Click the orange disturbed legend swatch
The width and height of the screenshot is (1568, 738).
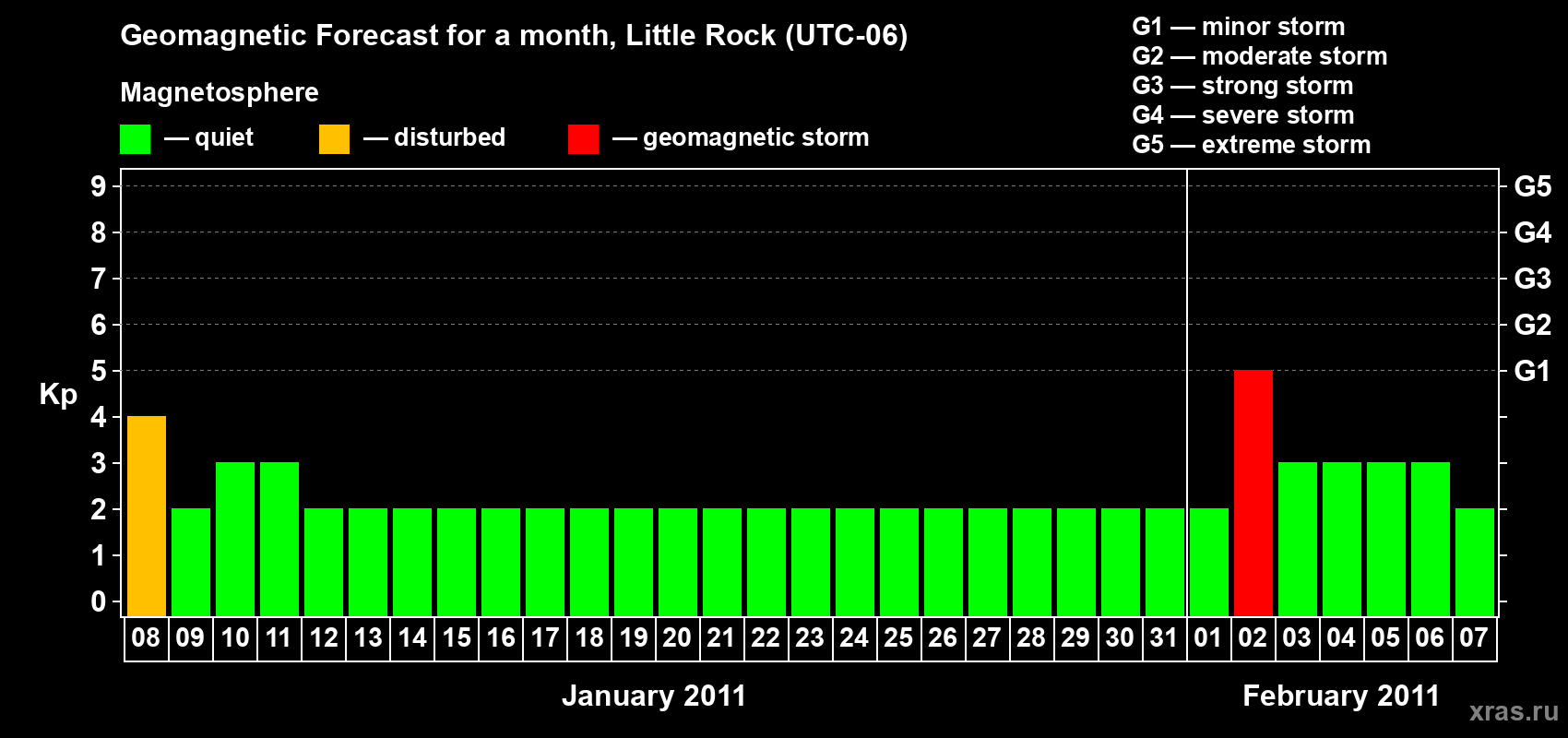[x=335, y=139]
